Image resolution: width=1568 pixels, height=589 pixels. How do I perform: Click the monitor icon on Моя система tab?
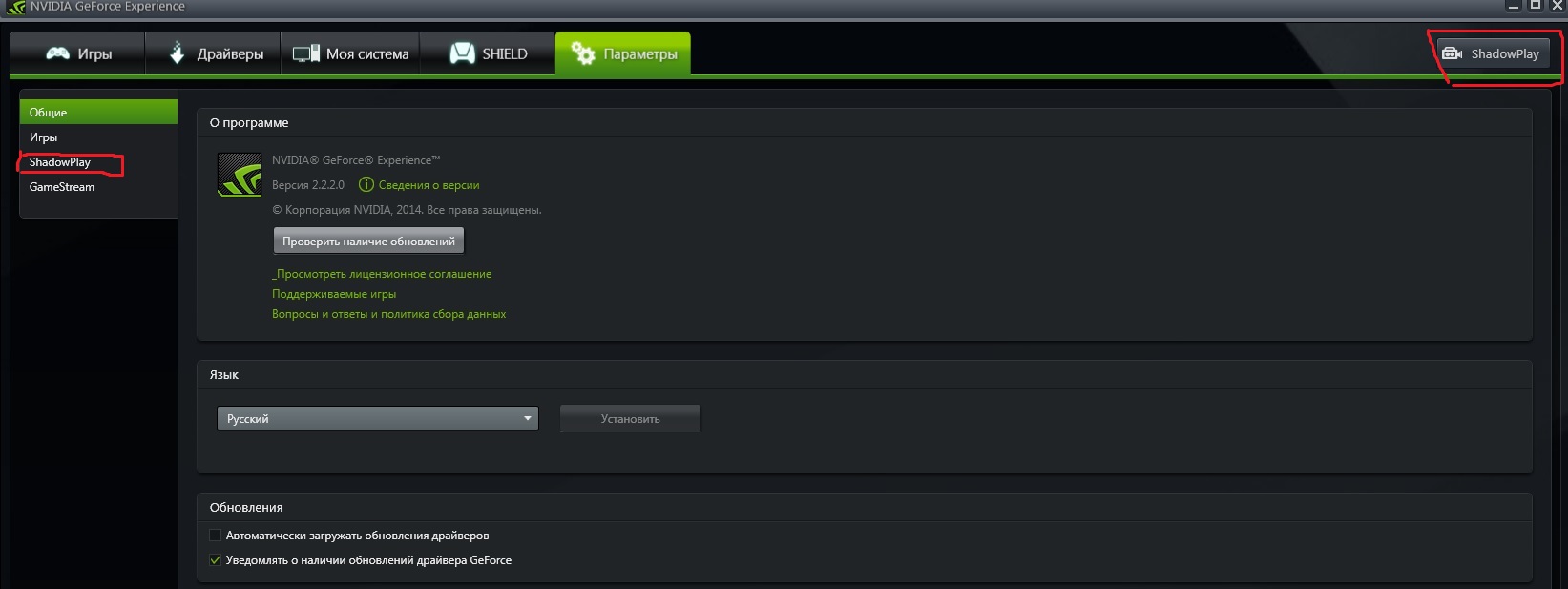click(x=305, y=53)
